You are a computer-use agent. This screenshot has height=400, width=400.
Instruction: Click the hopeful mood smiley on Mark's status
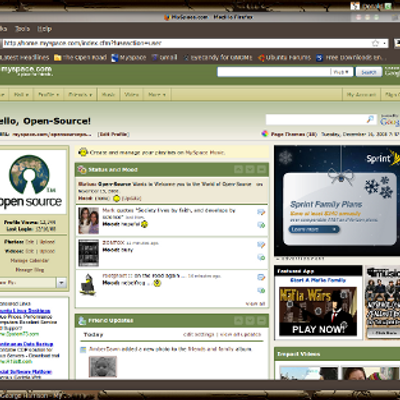(x=144, y=224)
